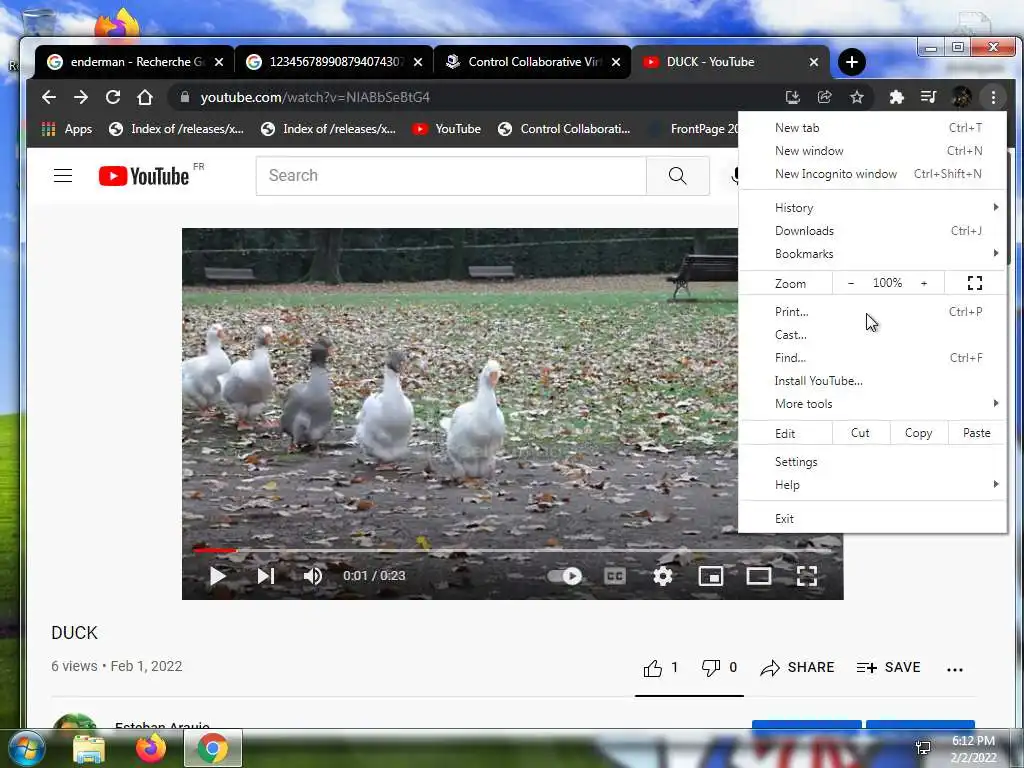Click into the YouTube Search field

(451, 176)
